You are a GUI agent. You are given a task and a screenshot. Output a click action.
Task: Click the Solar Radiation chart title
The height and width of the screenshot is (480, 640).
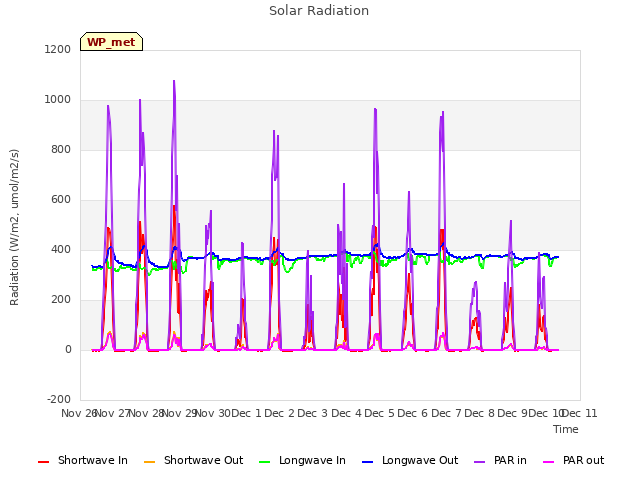(x=319, y=11)
